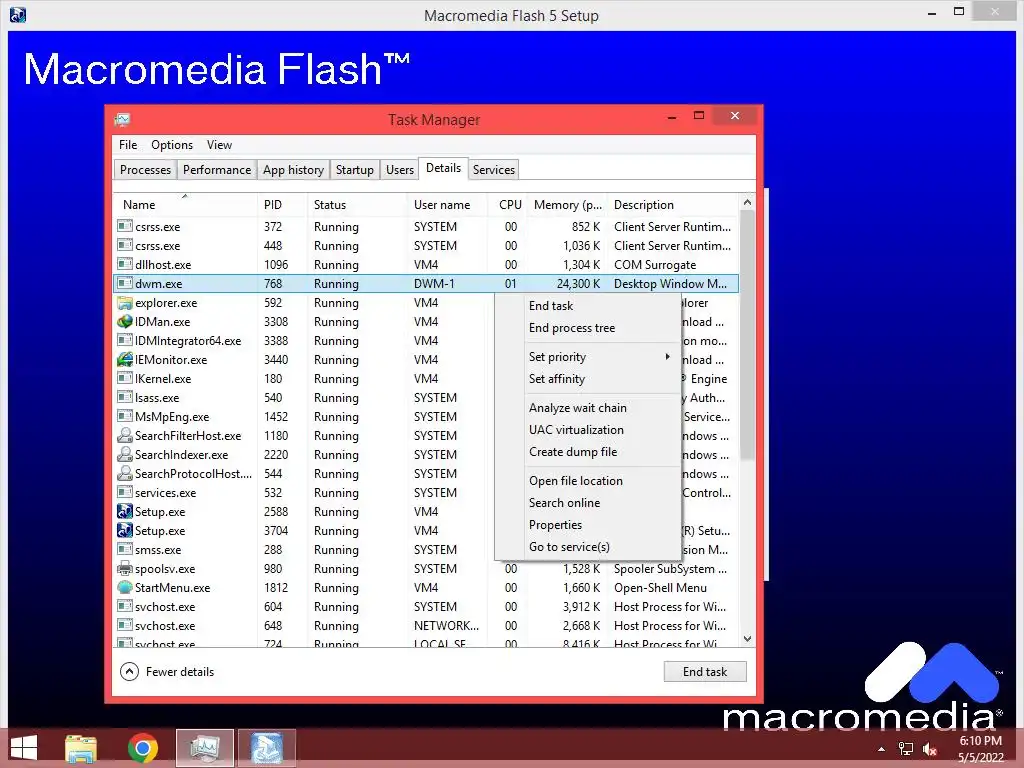
Task: Click the network tray icon
Action: click(906, 749)
